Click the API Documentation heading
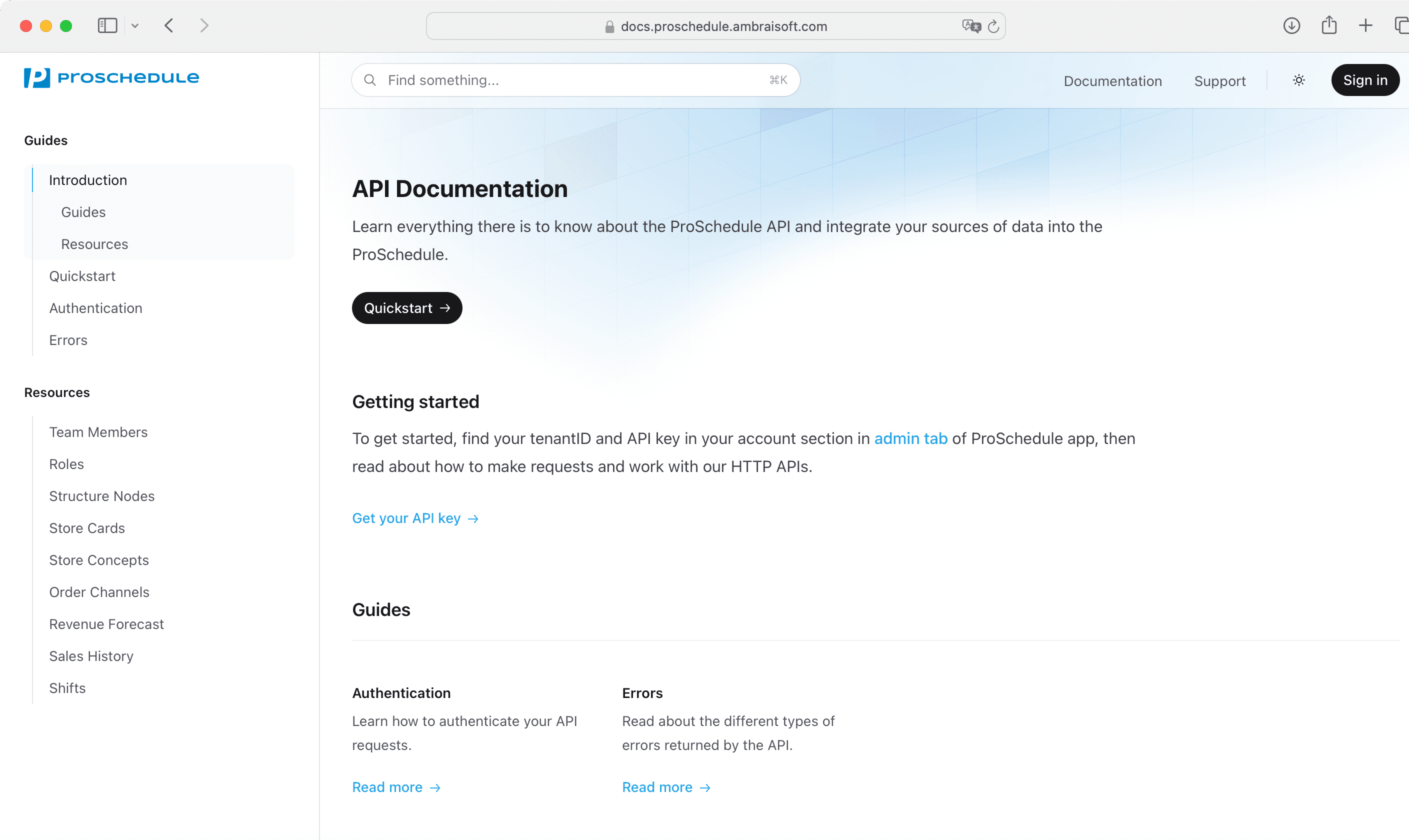The width and height of the screenshot is (1409, 840). [459, 188]
